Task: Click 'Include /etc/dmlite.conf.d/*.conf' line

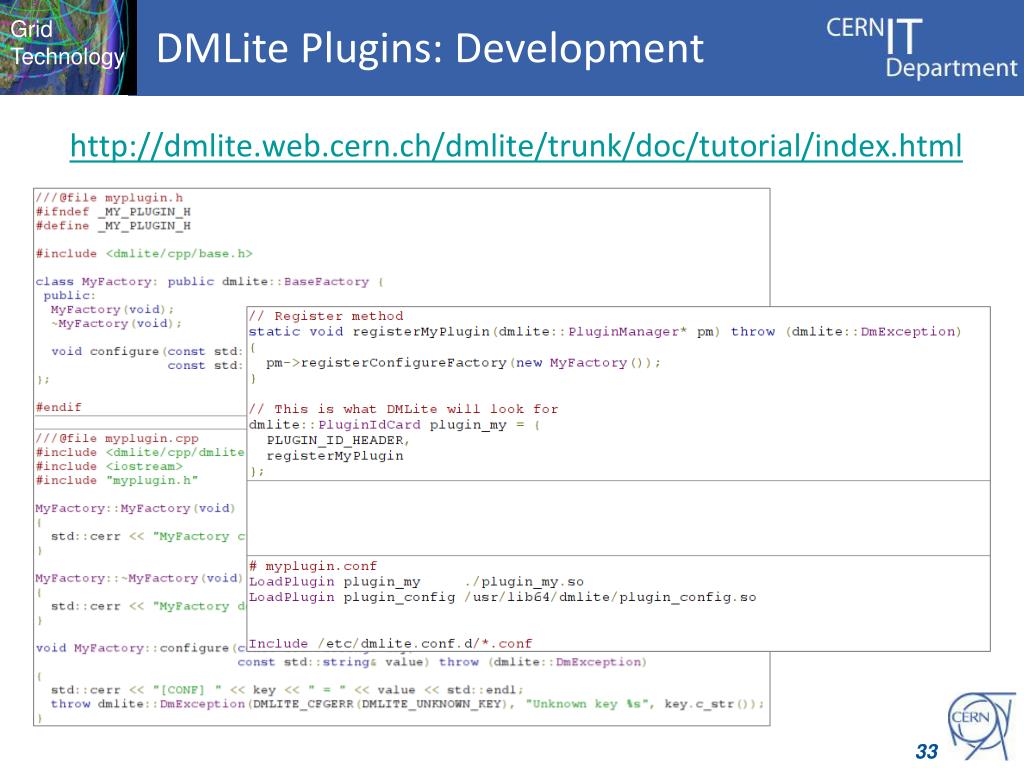Action: [391, 644]
